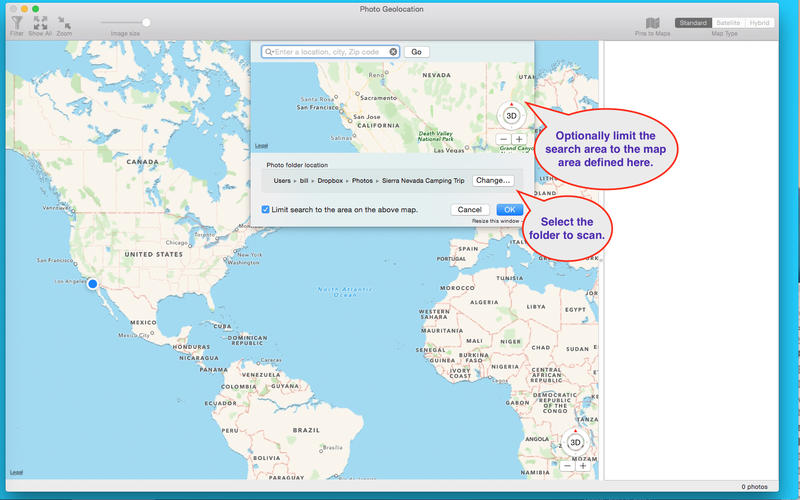This screenshot has width=800, height=500.
Task: Click the yellow minimize window button
Action: click(x=24, y=9)
